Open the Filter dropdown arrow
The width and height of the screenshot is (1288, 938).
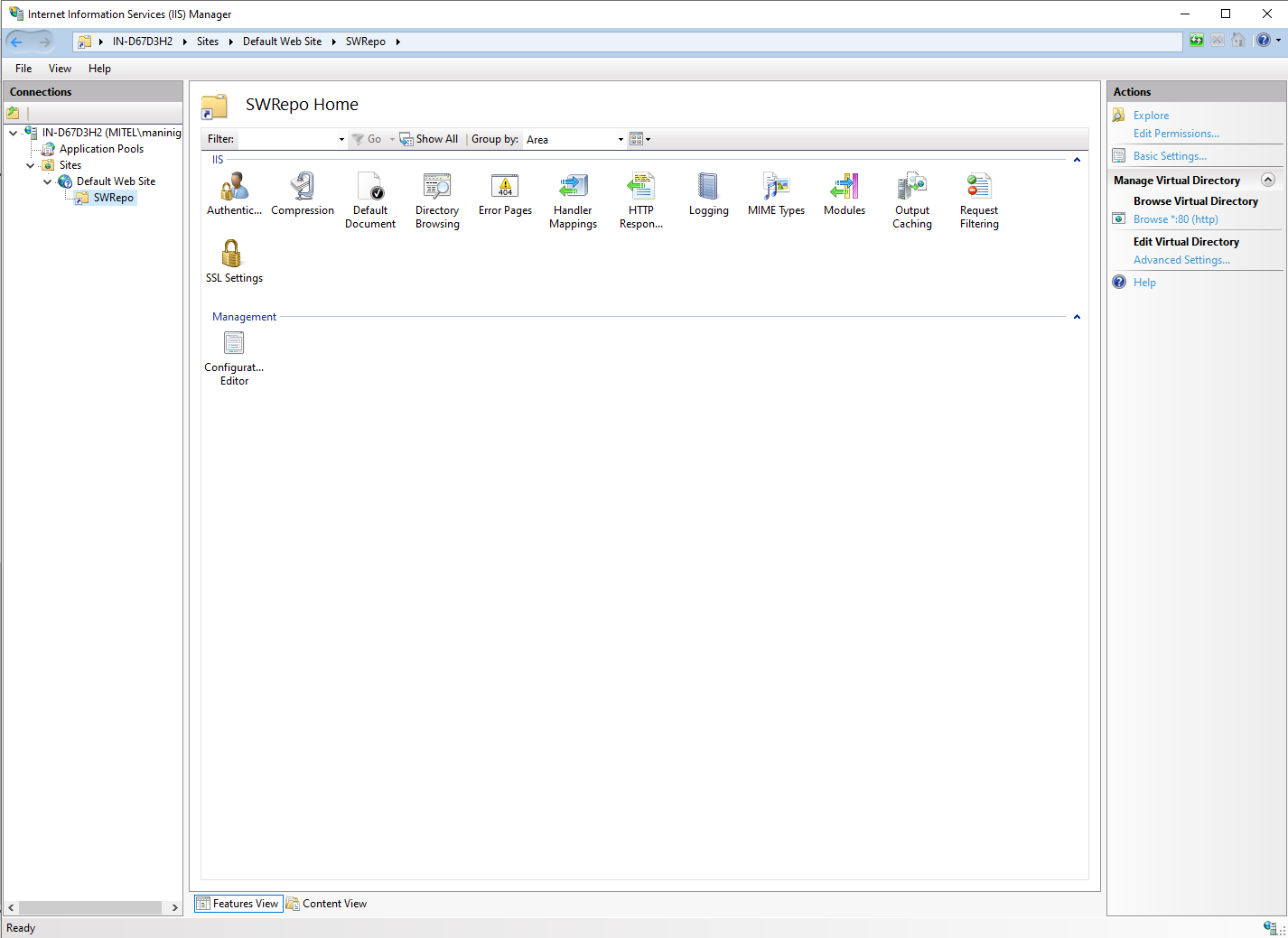click(x=341, y=140)
